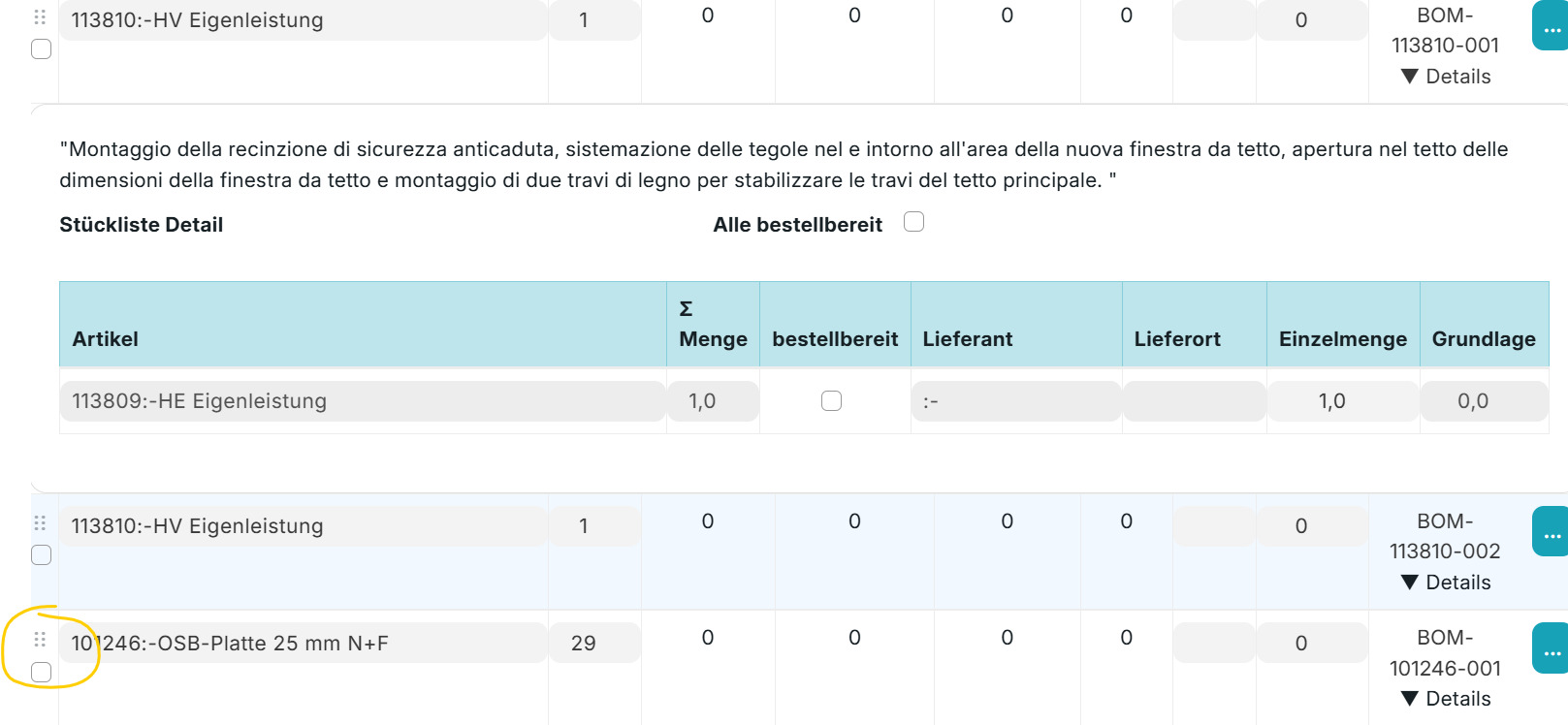Open the more-options button for BOM-113810-001
The height and width of the screenshot is (725, 1568).
pos(1551,27)
